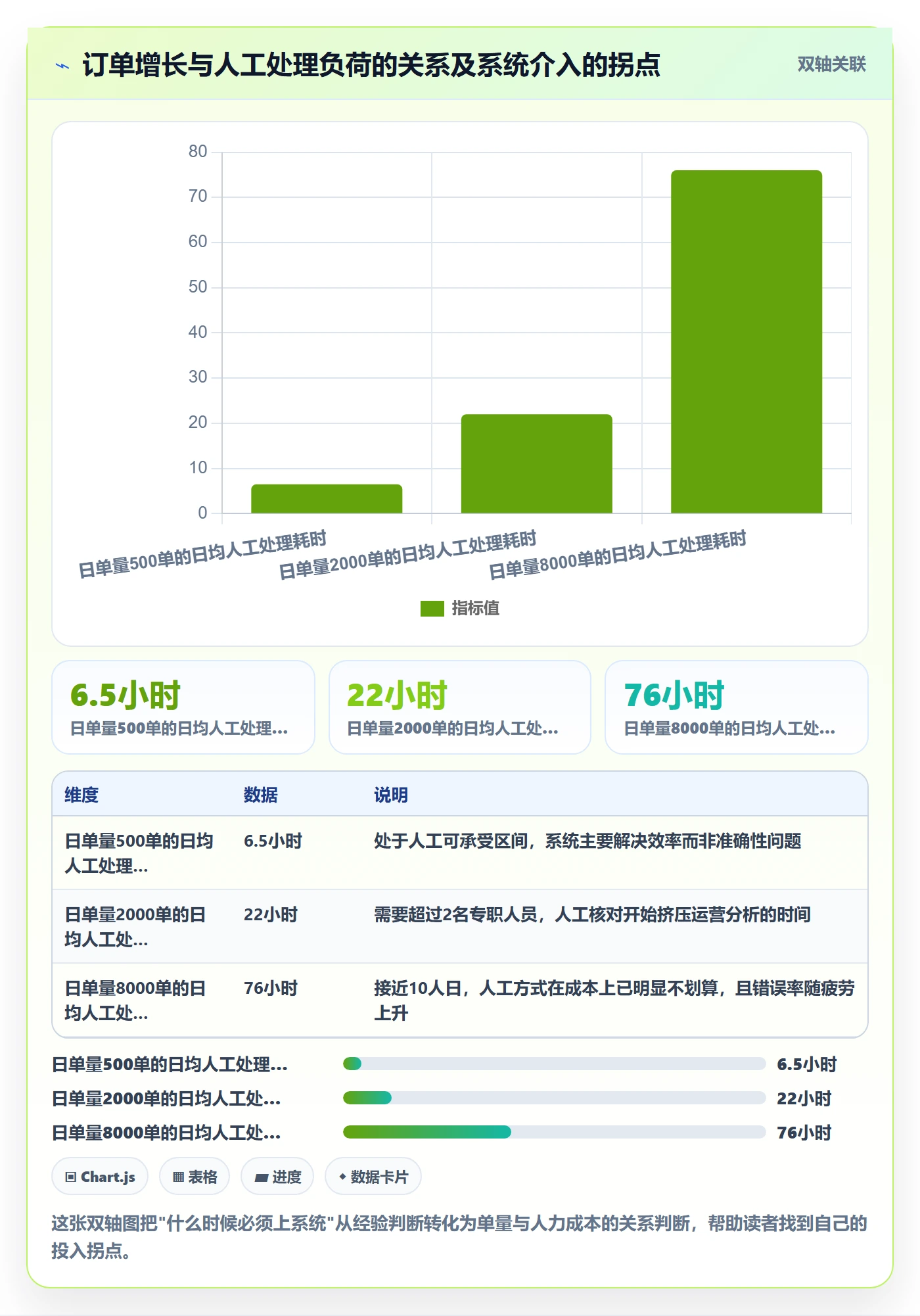Click the y-axis tick label 50
The height and width of the screenshot is (1316, 920).
point(198,287)
